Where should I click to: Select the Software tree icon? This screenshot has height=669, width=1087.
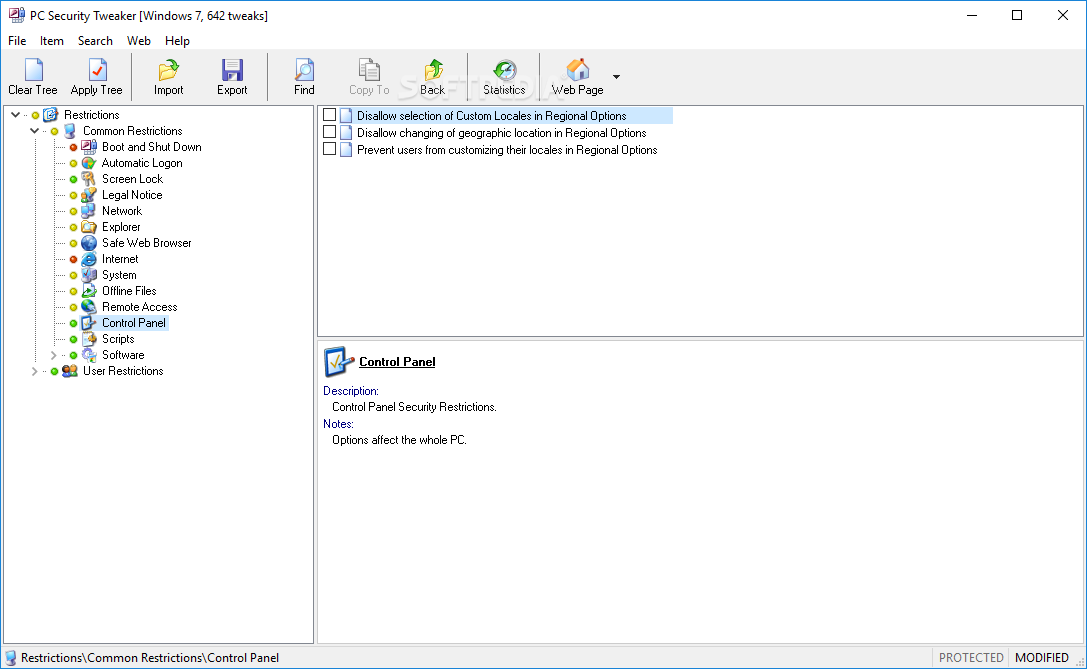(x=89, y=355)
